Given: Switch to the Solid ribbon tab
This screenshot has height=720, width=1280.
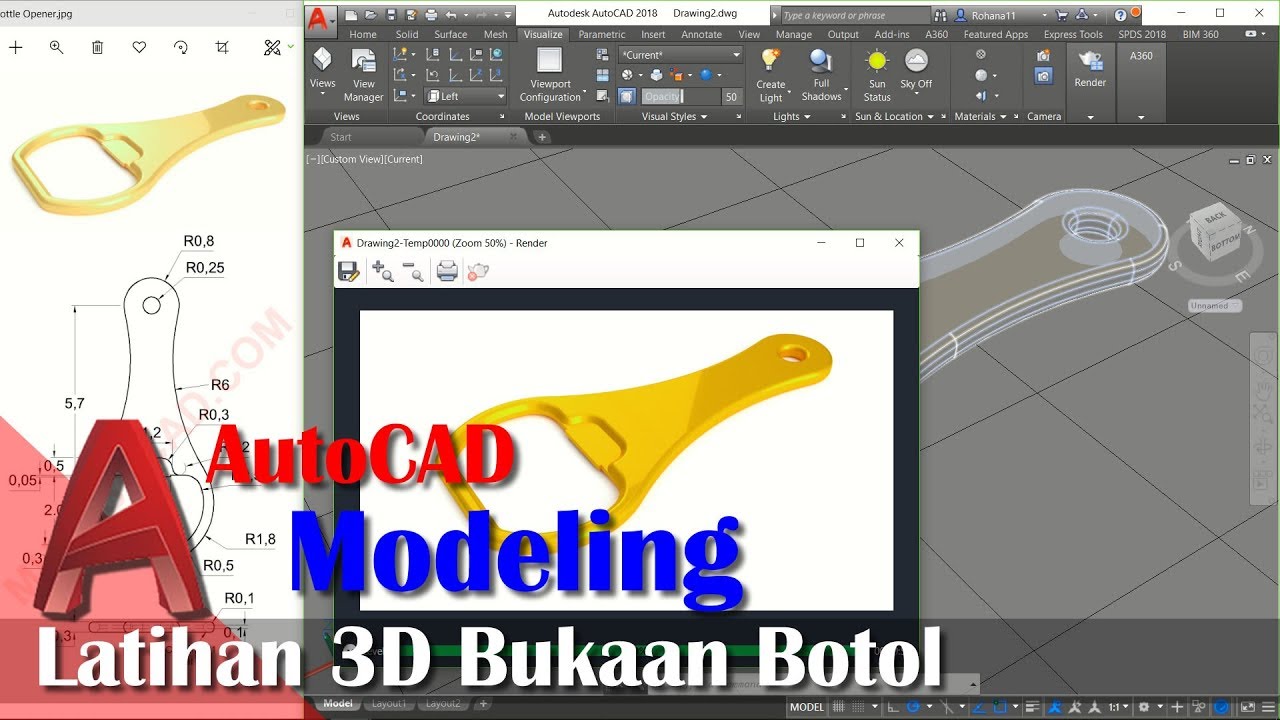Looking at the screenshot, I should pyautogui.click(x=407, y=34).
